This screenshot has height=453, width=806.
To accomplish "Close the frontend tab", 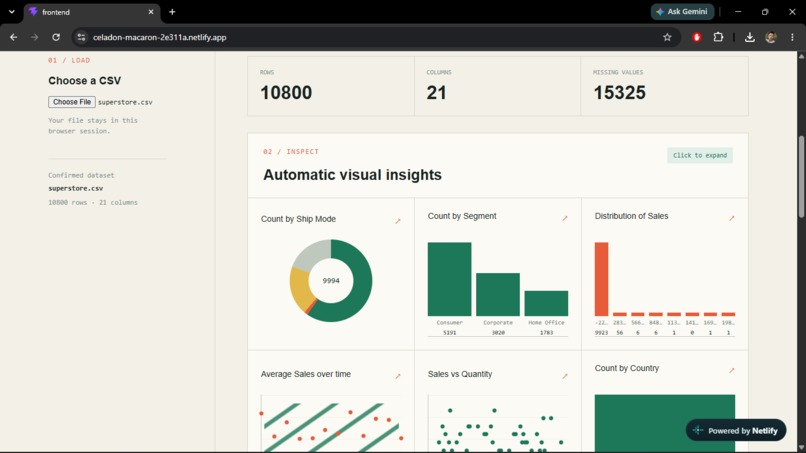I will (151, 12).
